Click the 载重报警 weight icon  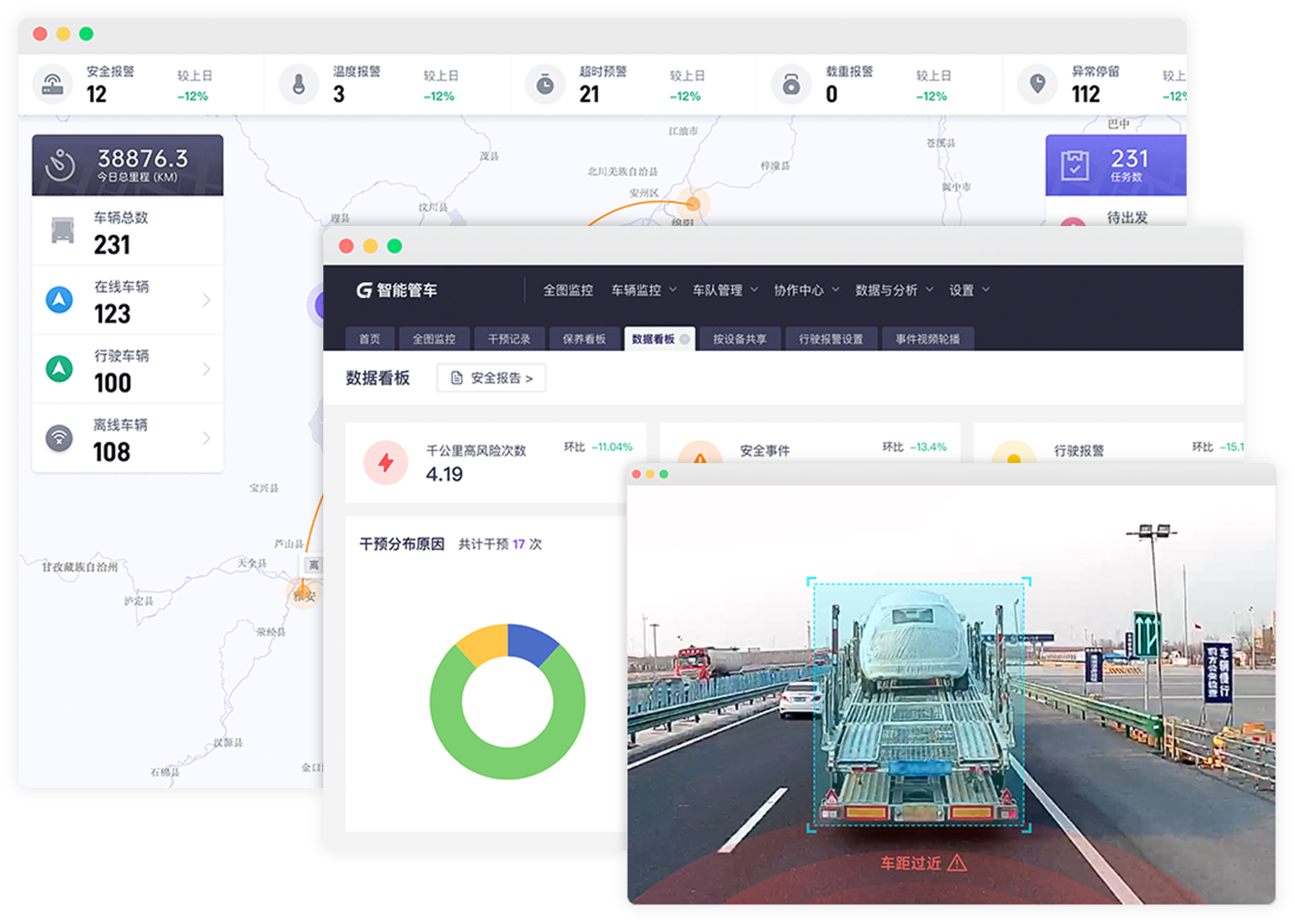coord(791,85)
